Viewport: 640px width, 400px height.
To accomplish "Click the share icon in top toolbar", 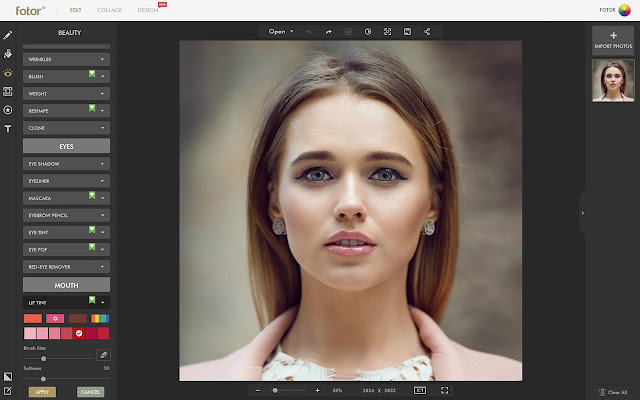I will (x=427, y=32).
